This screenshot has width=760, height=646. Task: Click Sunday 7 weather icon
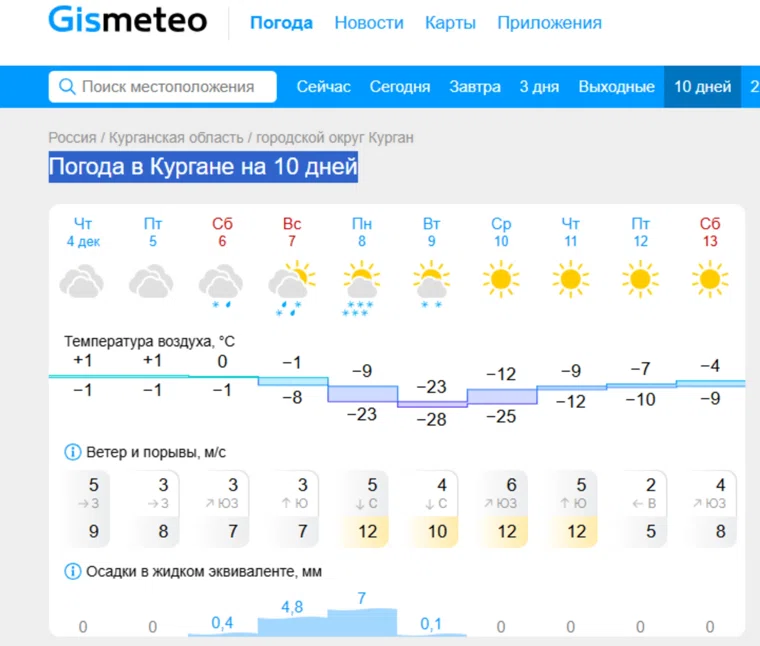click(x=292, y=285)
